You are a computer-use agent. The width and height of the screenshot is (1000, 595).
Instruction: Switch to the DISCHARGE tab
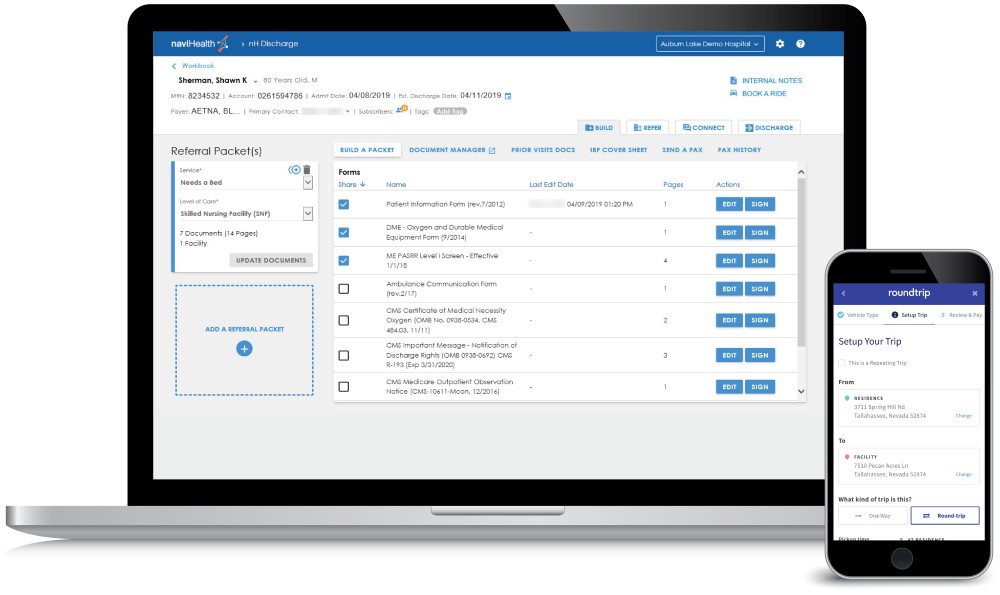pyautogui.click(x=769, y=128)
